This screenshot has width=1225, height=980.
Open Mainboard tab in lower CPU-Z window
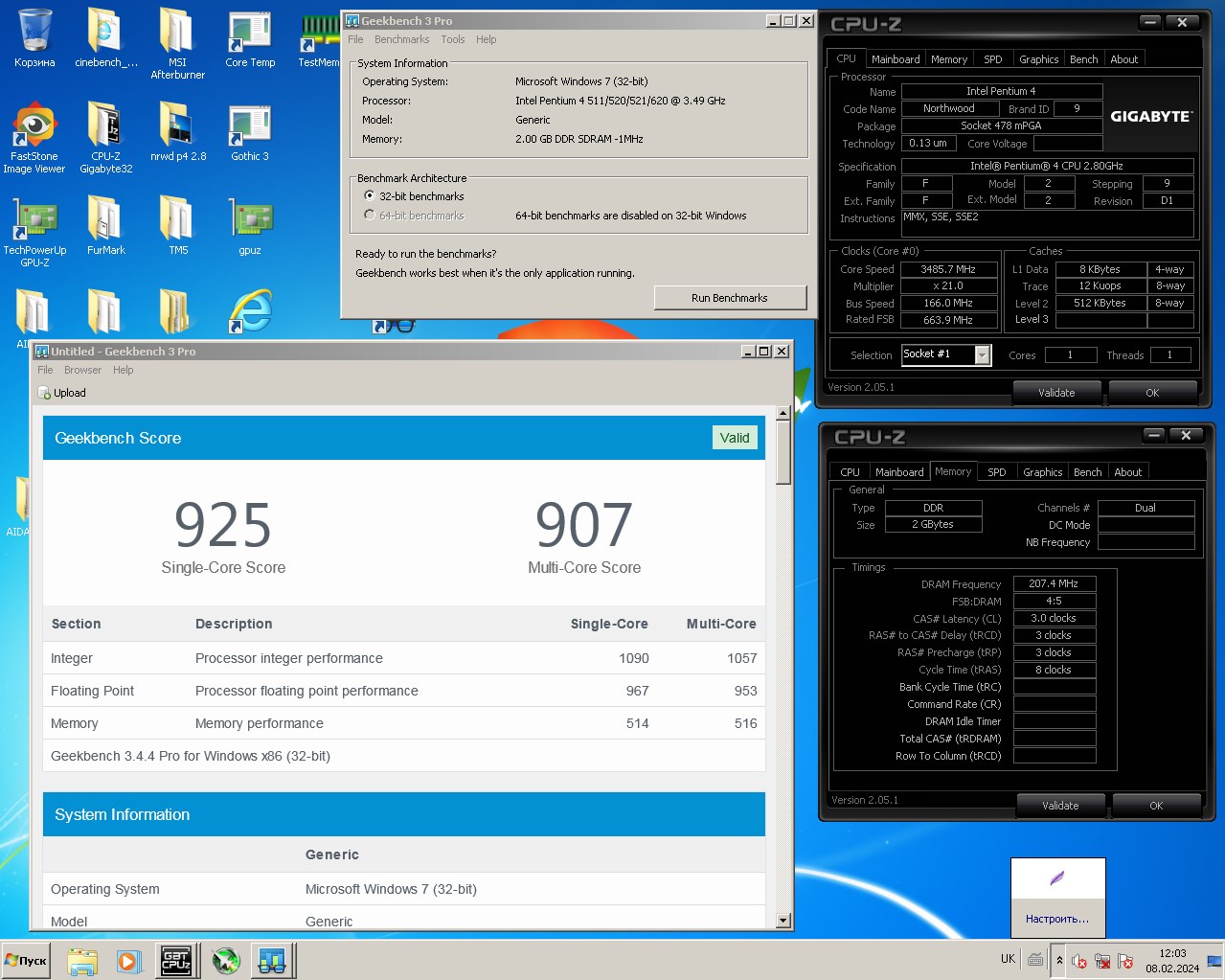point(899,472)
